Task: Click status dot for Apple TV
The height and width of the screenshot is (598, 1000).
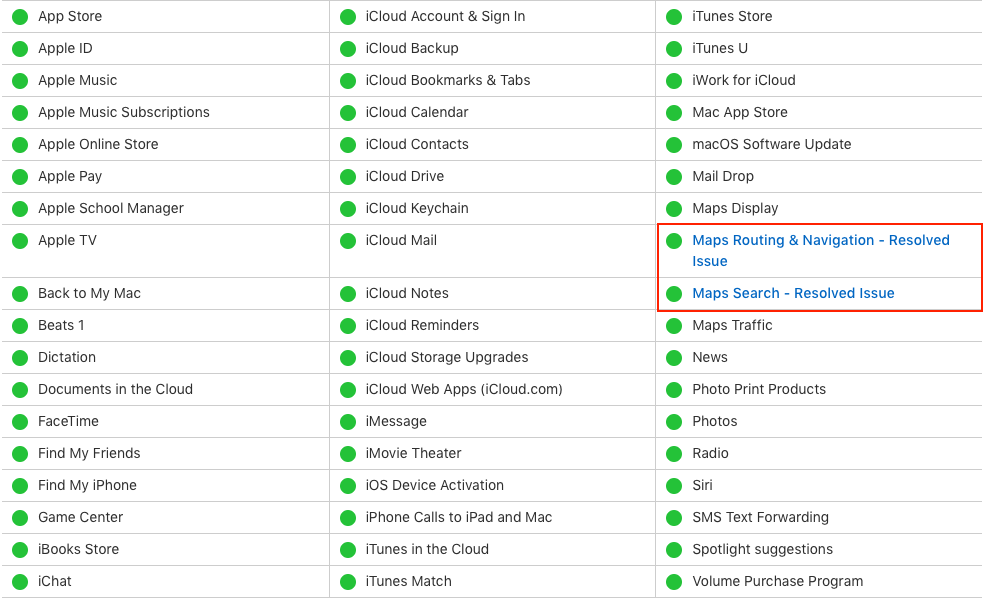Action: click(x=20, y=241)
